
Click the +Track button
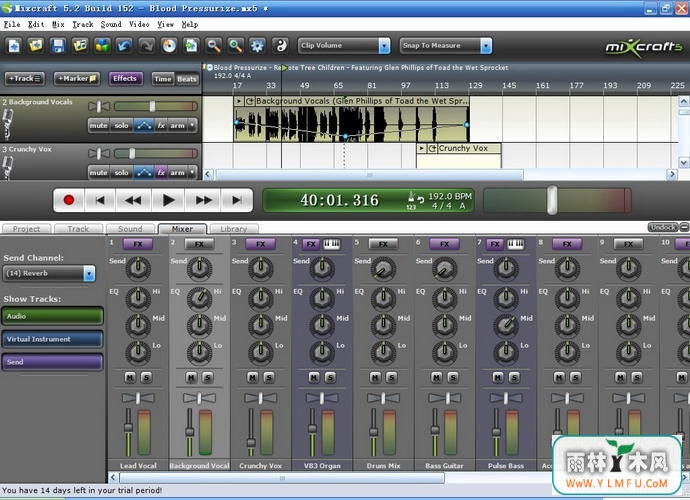[25, 79]
